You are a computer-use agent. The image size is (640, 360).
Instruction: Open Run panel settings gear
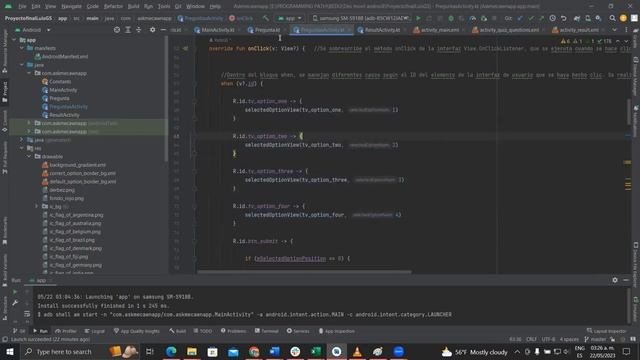tap(615, 280)
